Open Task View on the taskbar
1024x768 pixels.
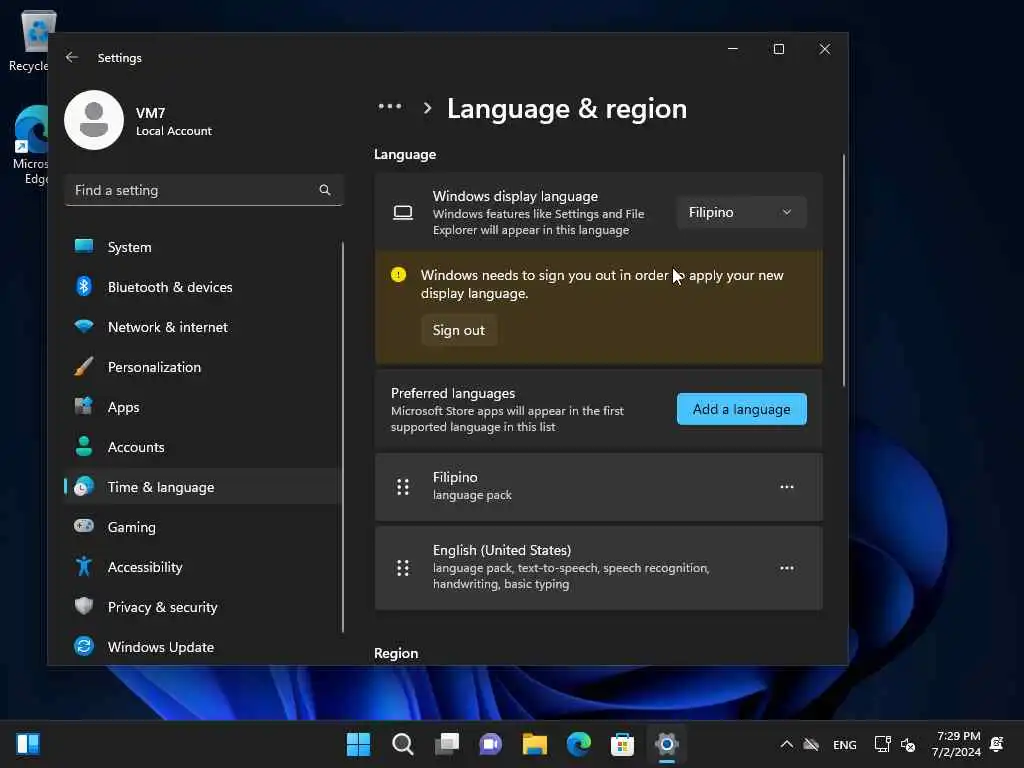447,744
